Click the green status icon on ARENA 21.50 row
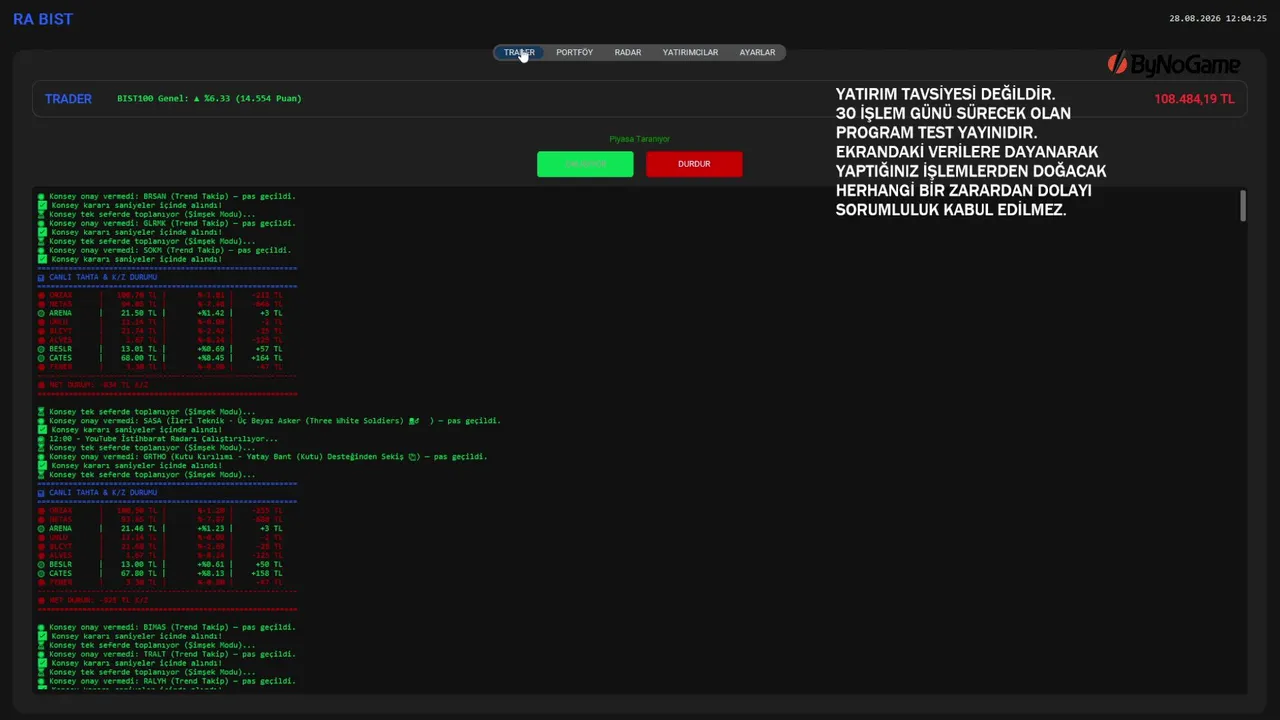The image size is (1280, 720). coord(41,313)
